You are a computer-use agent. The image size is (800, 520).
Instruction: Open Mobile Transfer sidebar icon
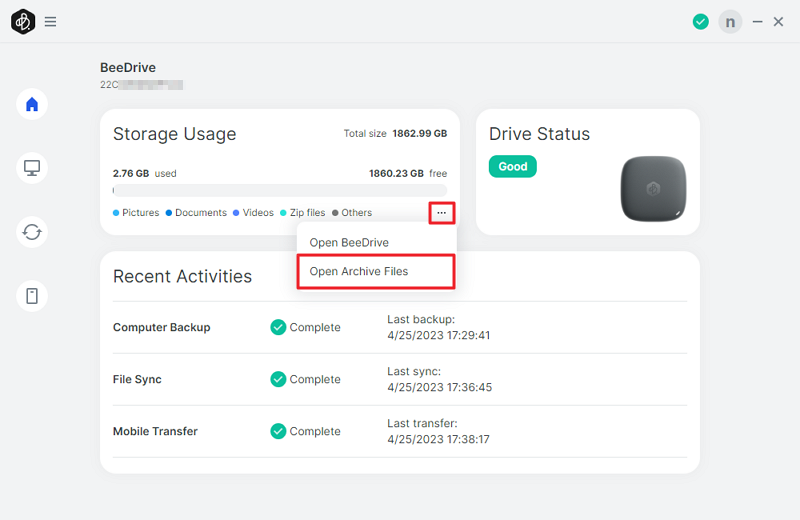coord(32,296)
